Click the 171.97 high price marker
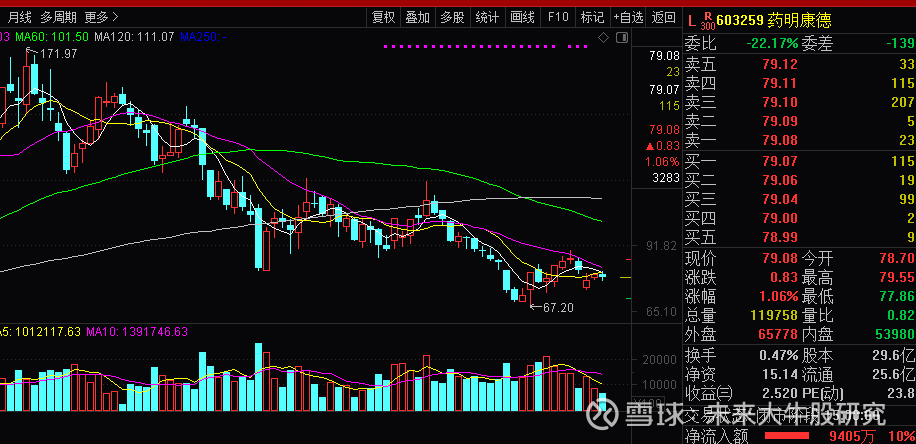The image size is (916, 444). [58, 54]
